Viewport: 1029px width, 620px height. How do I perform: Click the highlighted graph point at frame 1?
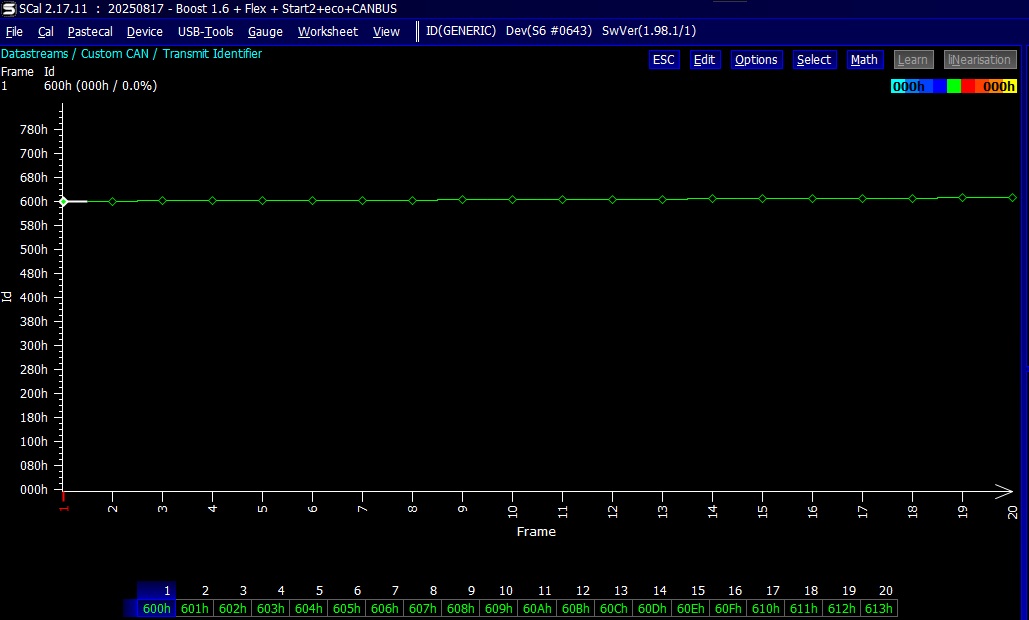[x=63, y=201]
